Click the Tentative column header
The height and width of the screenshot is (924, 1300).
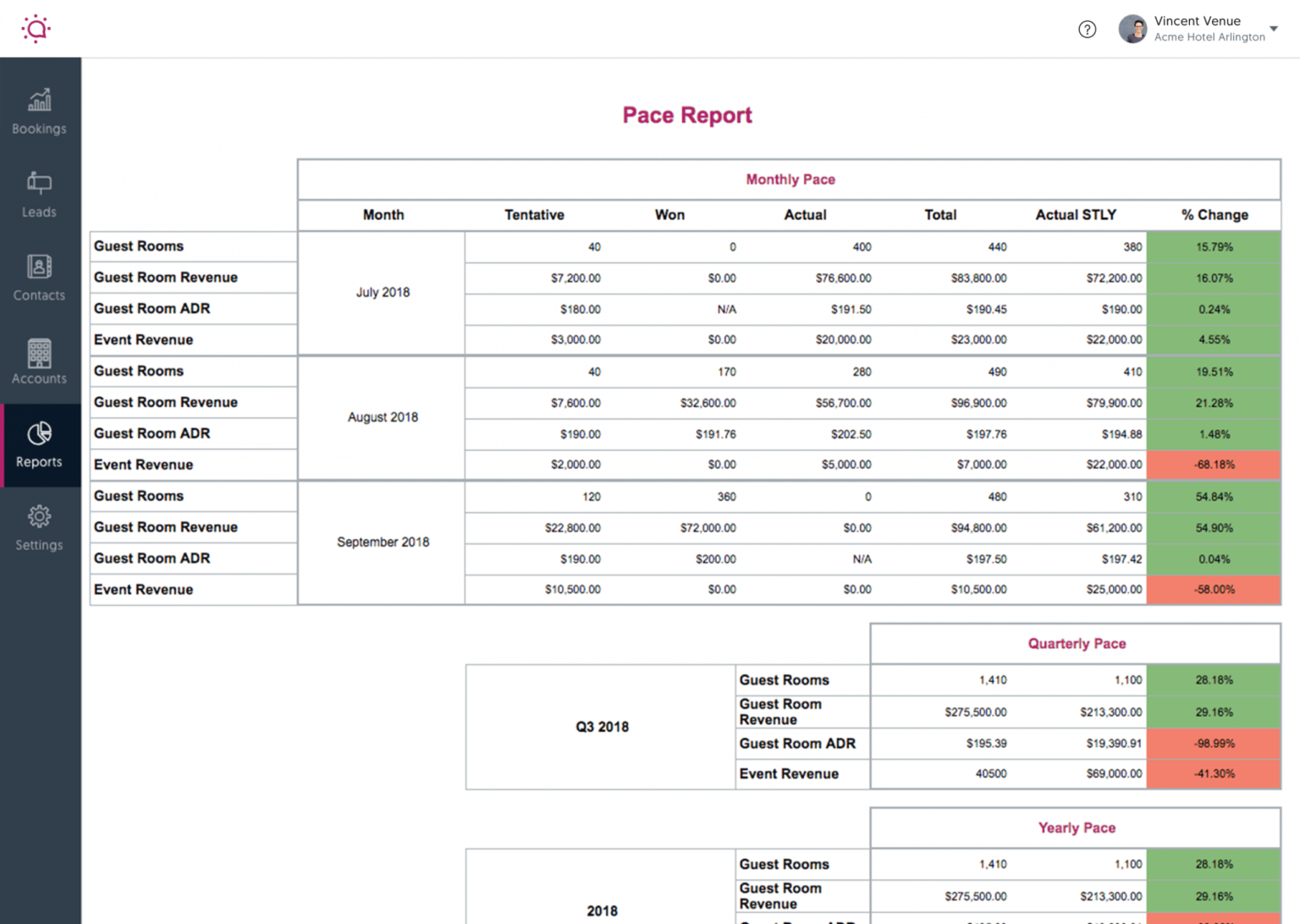(x=534, y=215)
